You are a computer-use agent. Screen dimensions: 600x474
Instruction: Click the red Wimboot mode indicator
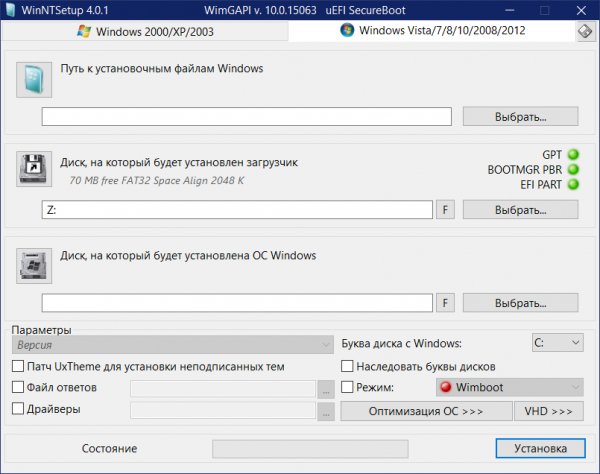pyautogui.click(x=445, y=387)
